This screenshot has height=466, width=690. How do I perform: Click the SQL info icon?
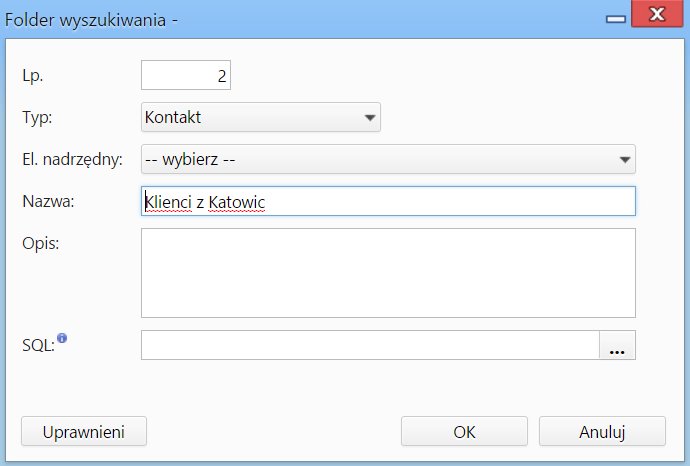[62, 338]
